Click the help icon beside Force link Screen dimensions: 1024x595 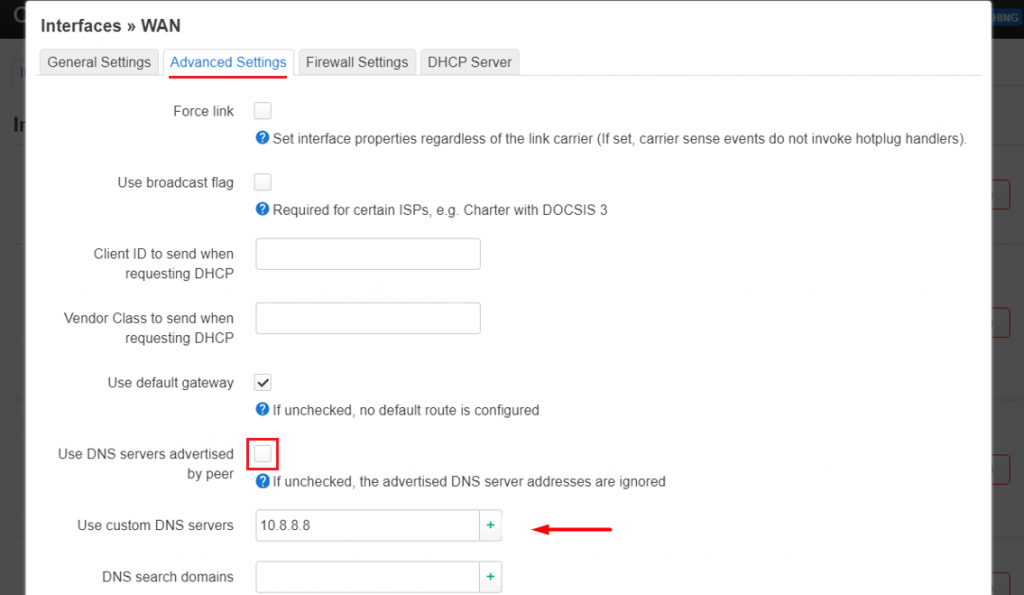click(262, 138)
